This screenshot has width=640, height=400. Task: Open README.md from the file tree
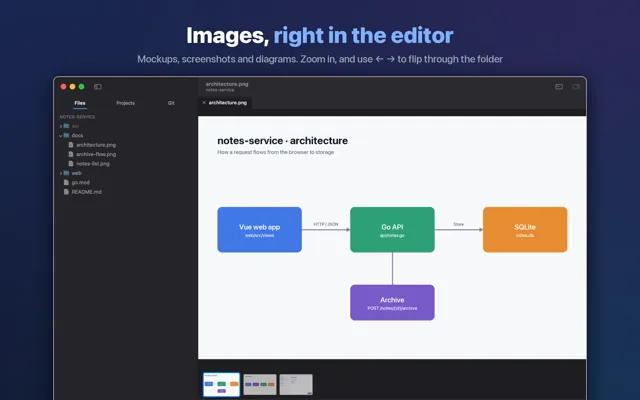87,192
